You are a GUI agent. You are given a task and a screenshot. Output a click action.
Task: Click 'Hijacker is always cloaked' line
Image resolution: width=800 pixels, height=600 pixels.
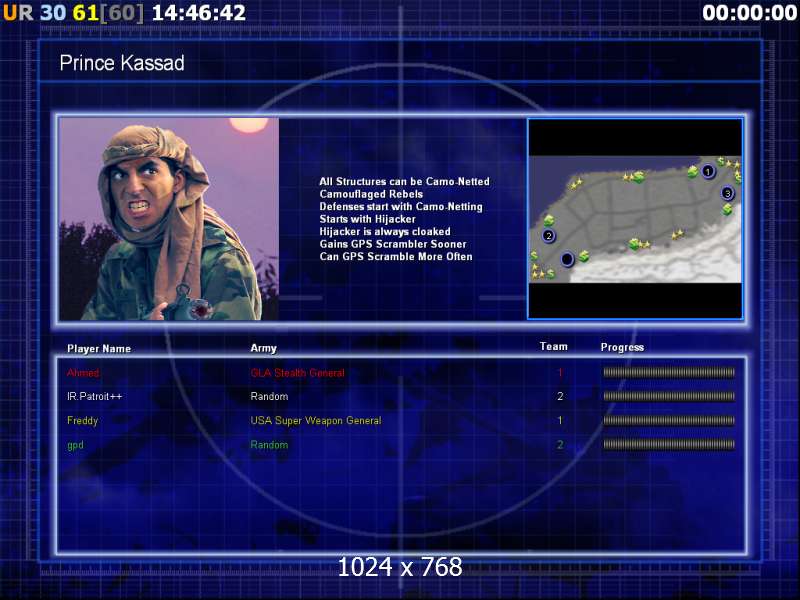tap(385, 232)
